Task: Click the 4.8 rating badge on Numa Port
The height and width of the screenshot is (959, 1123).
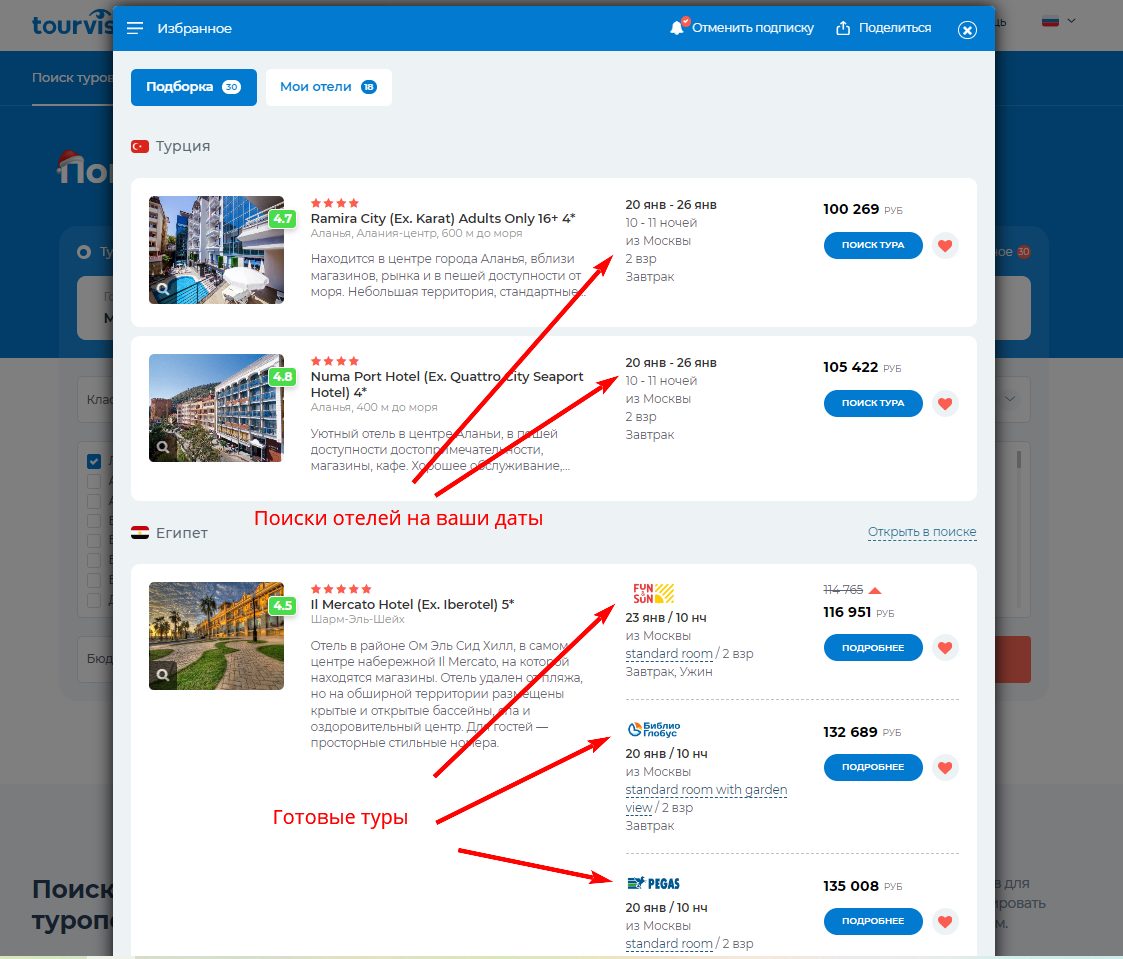Action: 283,377
